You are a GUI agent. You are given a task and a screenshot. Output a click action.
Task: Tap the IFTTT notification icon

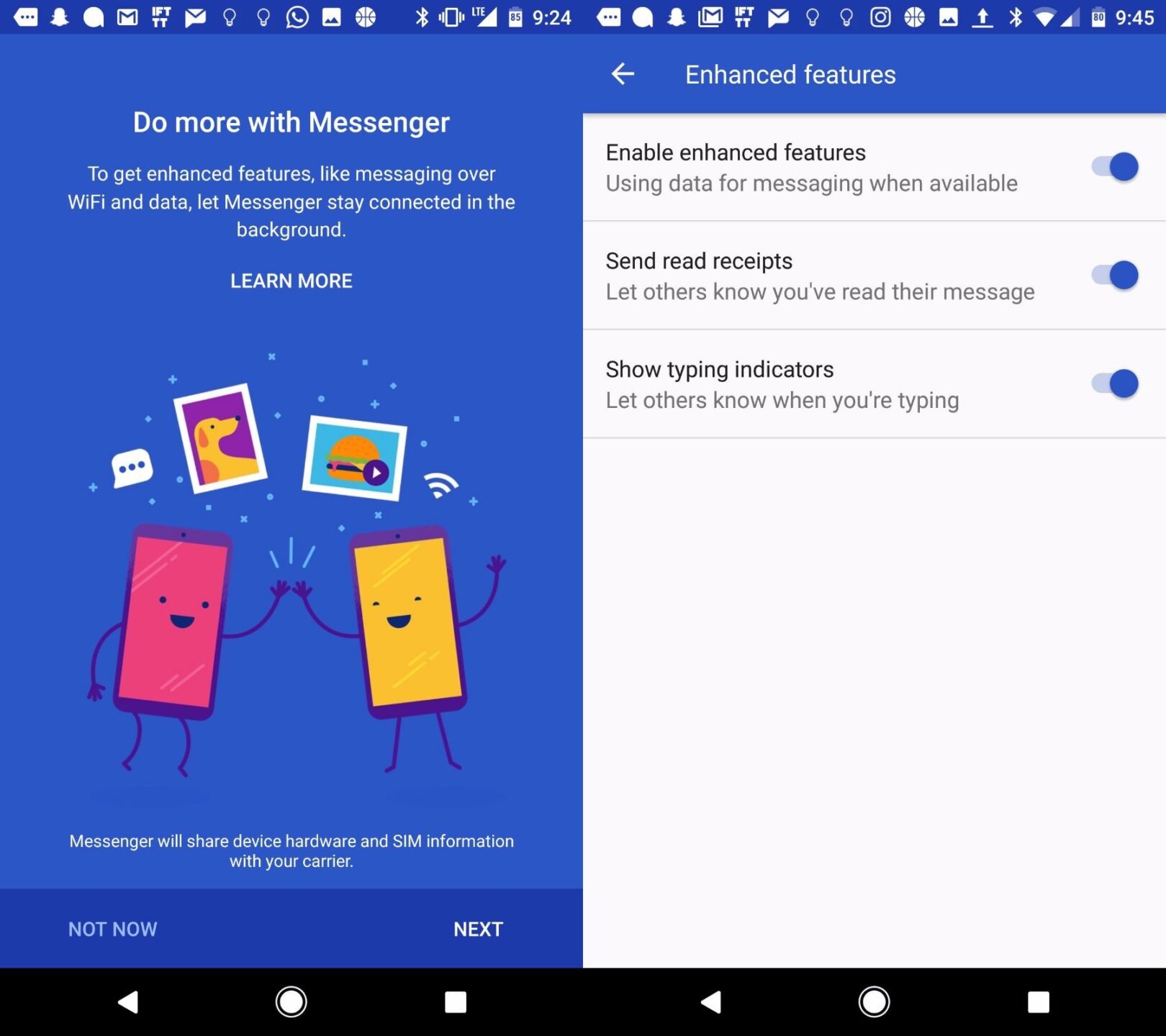point(161,17)
